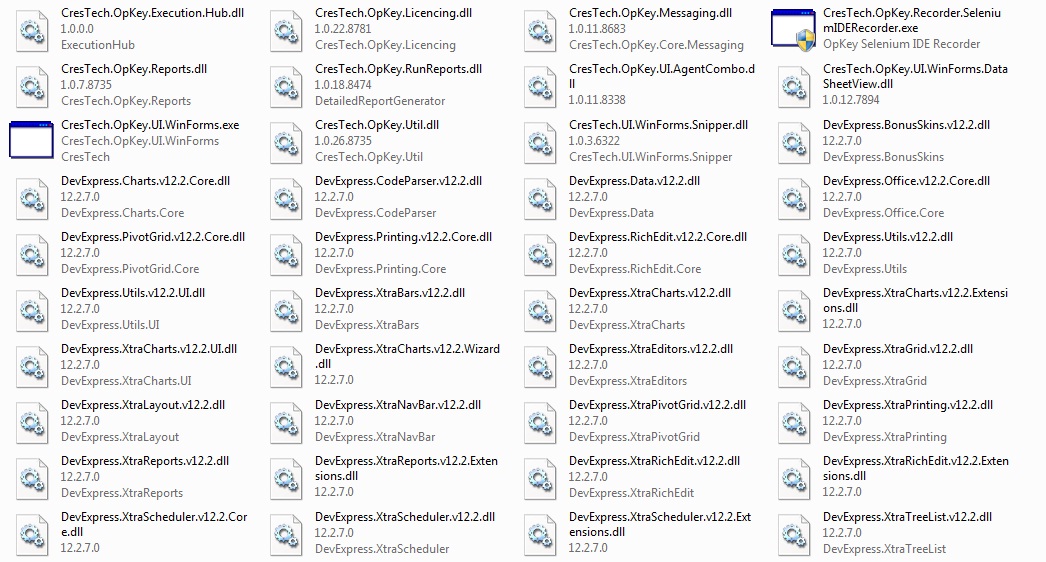1046x562 pixels.
Task: Select the DevExpress.XtraRichEdit.v12.2.dll icon
Action: click(540, 479)
